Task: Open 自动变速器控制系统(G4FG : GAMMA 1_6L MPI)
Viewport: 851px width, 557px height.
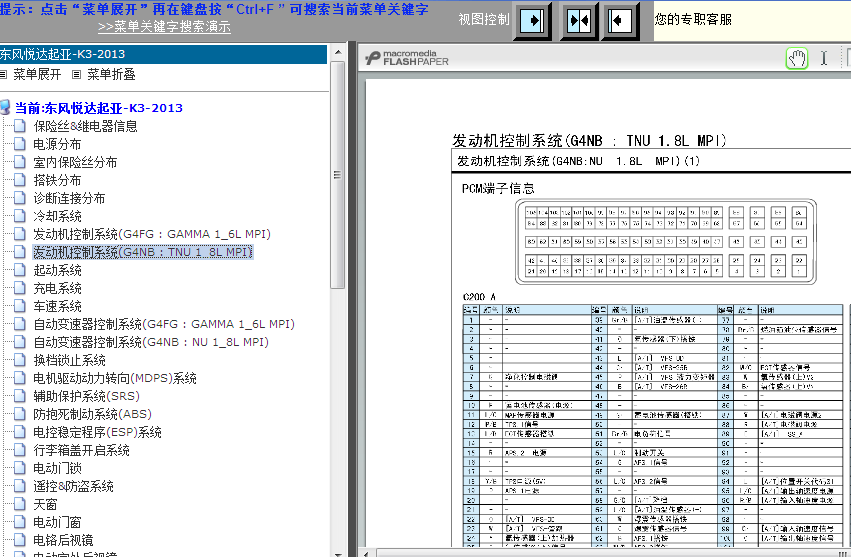Action: click(164, 324)
